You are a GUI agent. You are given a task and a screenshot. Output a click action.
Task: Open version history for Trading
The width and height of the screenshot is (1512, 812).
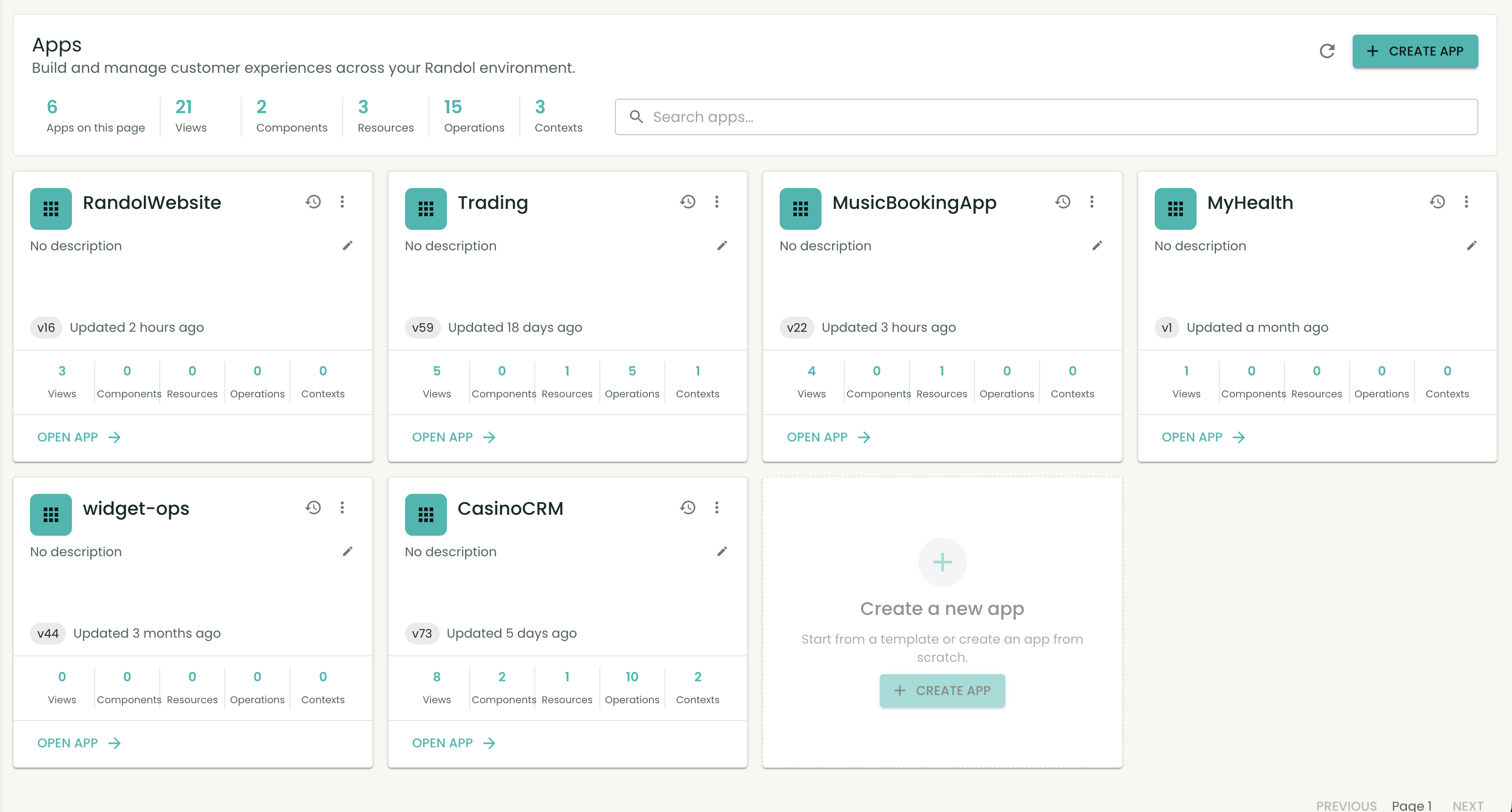coord(688,202)
